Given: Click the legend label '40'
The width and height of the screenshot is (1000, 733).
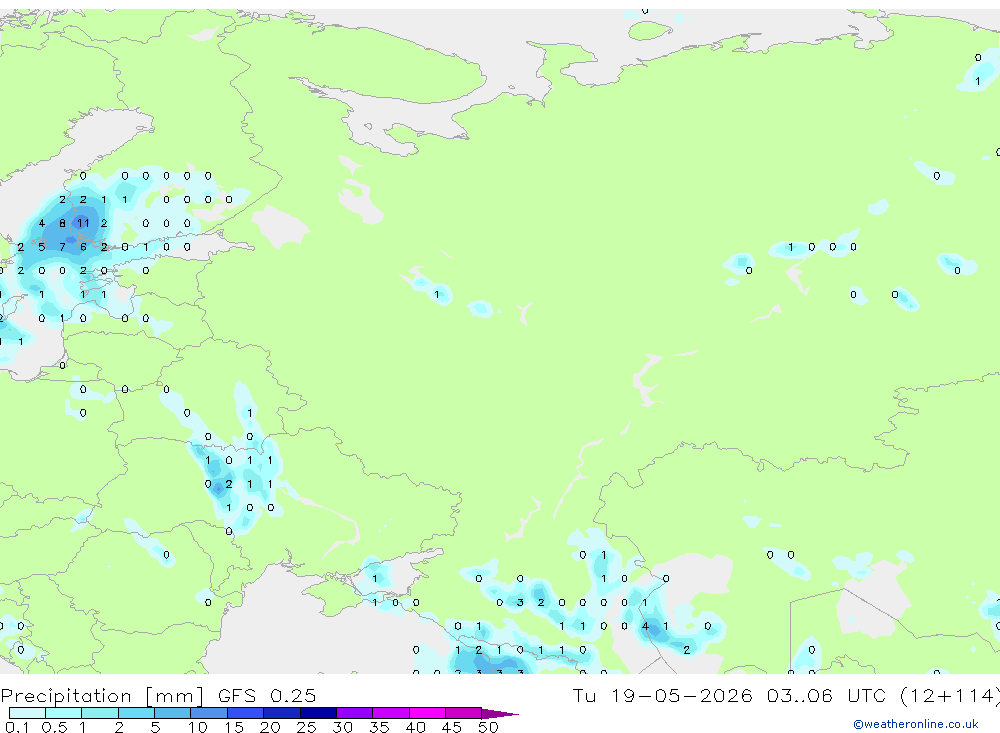Looking at the screenshot, I should (x=415, y=727).
